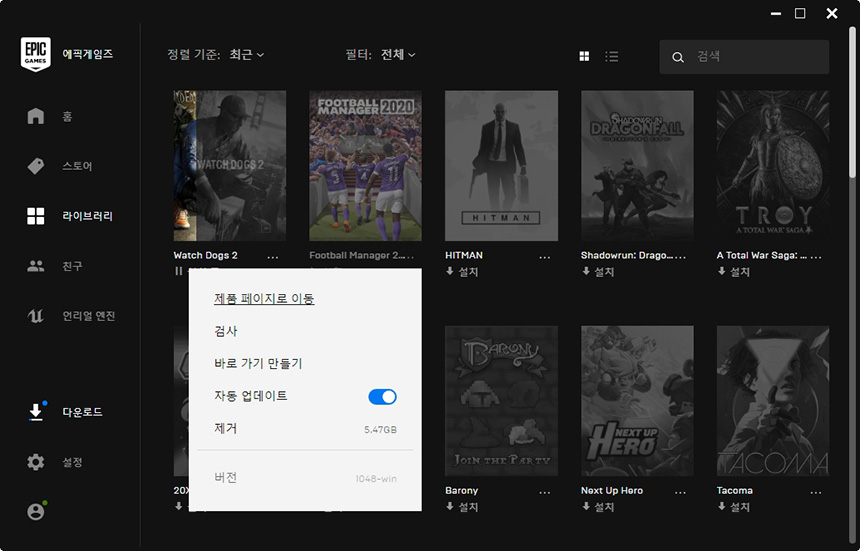Open the 스토어 store tag icon
The image size is (860, 551).
(36, 166)
